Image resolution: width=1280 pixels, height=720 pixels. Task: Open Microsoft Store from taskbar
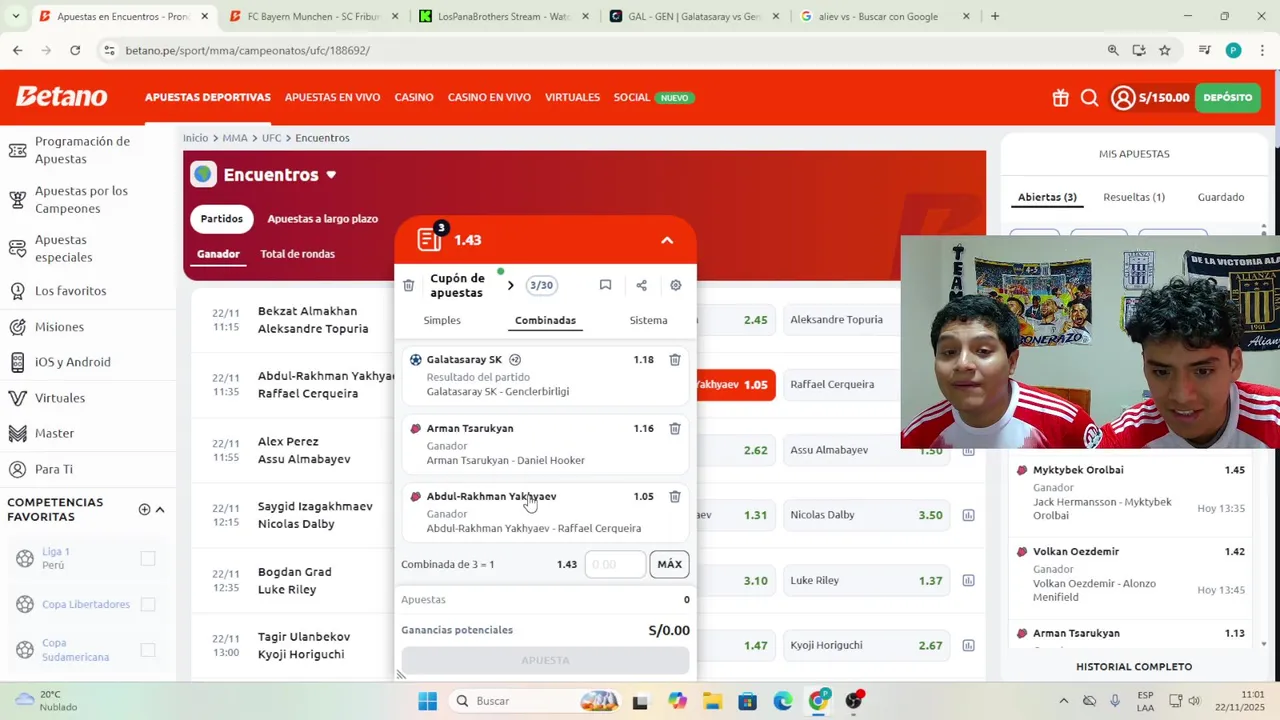point(747,701)
